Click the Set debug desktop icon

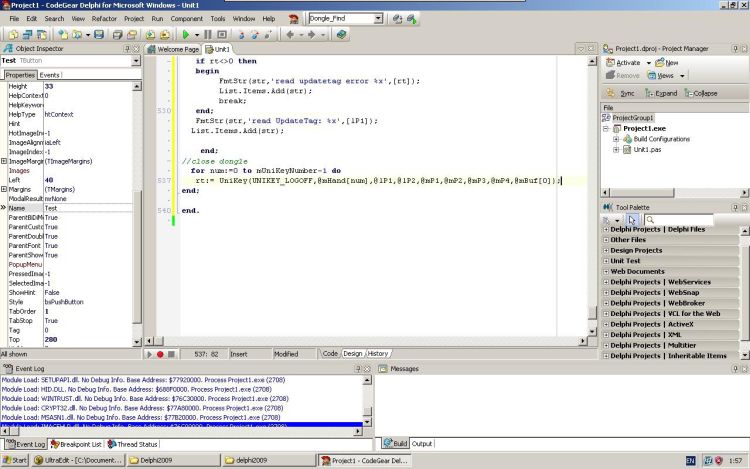[411, 19]
